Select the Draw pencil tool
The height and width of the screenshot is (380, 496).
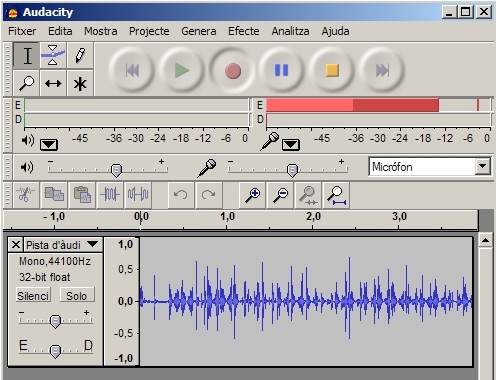(80, 55)
